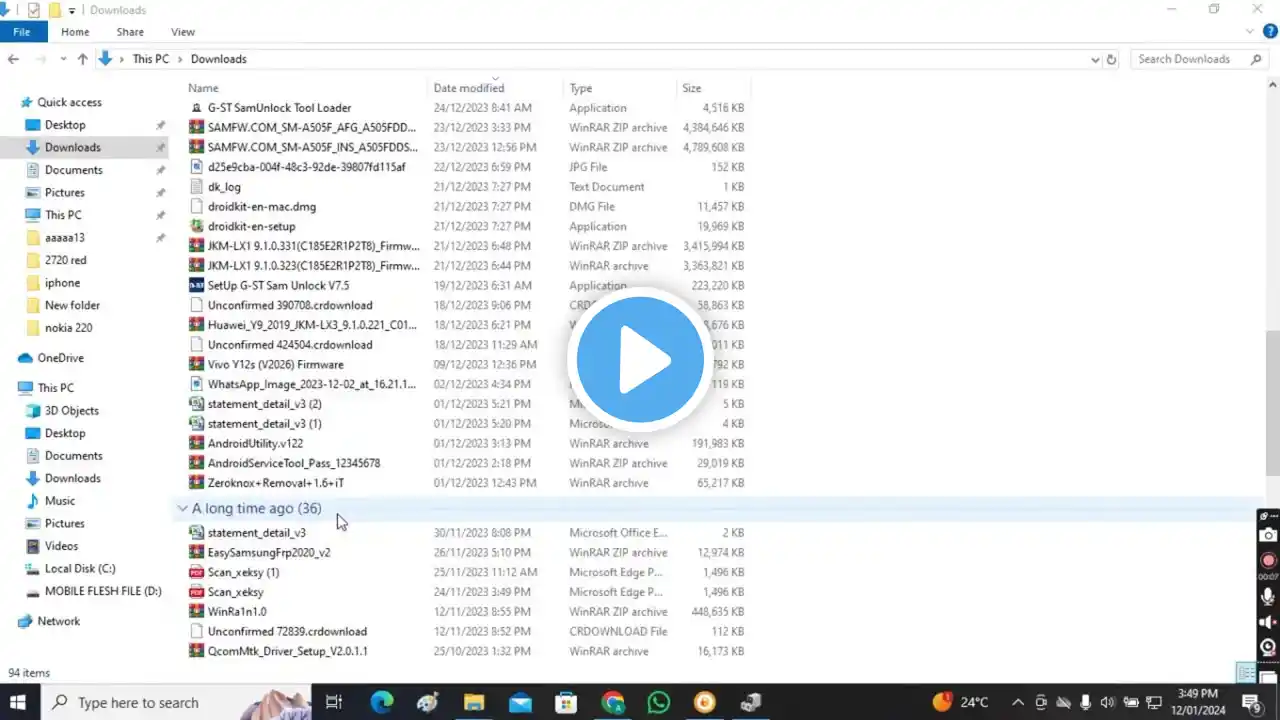Take a screenshot with the recorder camera icon

(x=1269, y=536)
